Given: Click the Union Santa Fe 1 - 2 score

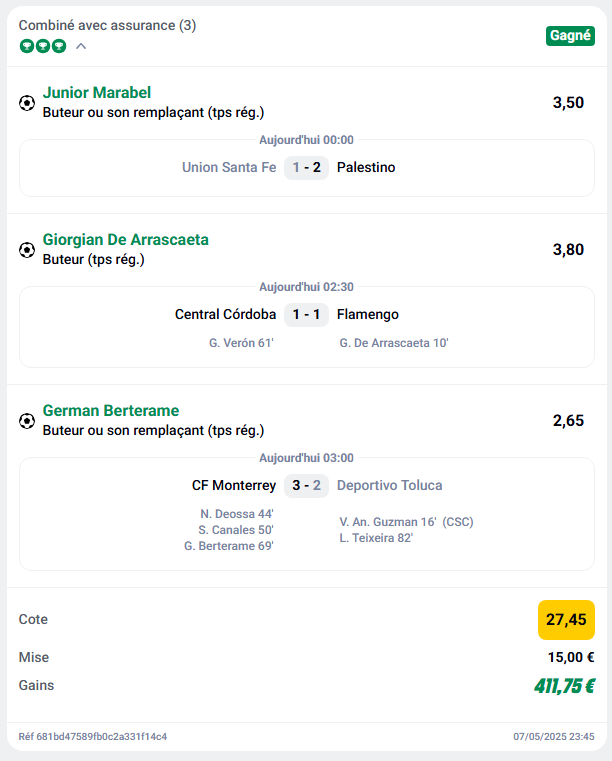Looking at the screenshot, I should coord(306,167).
